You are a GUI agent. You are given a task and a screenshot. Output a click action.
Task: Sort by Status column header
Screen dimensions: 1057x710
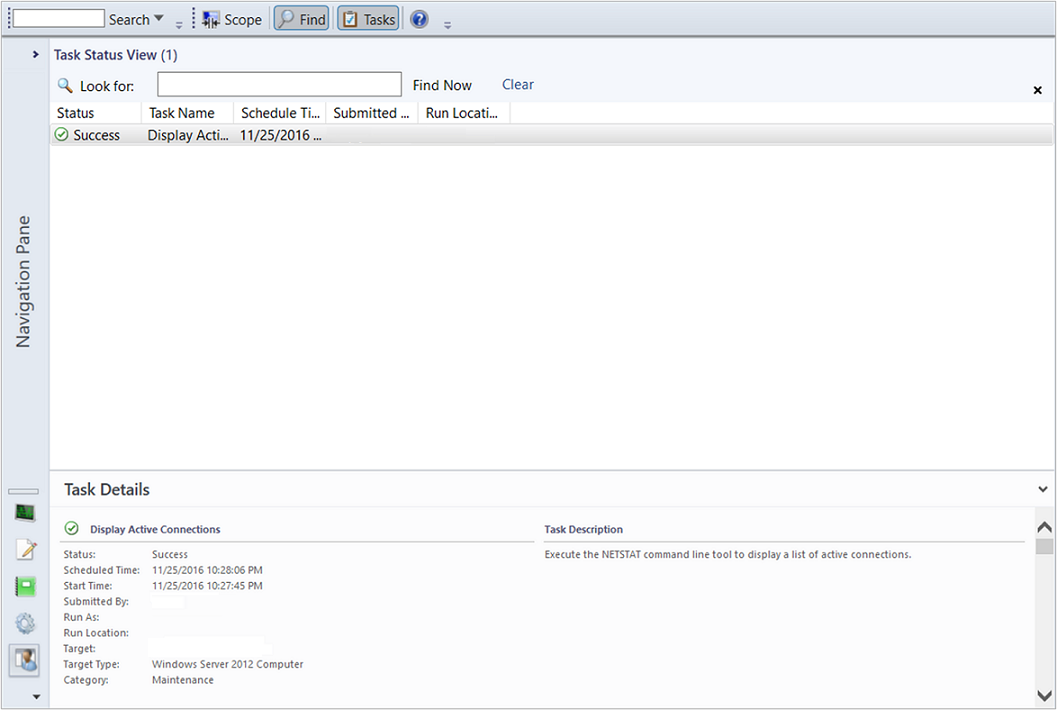click(x=95, y=113)
